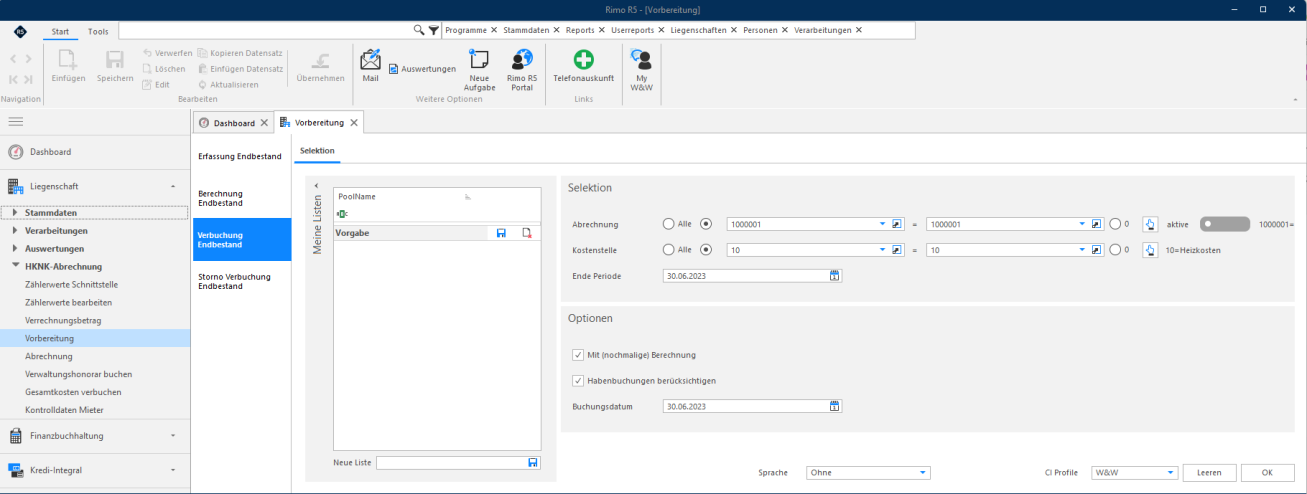Switch to the Dashboard tab

pos(234,123)
